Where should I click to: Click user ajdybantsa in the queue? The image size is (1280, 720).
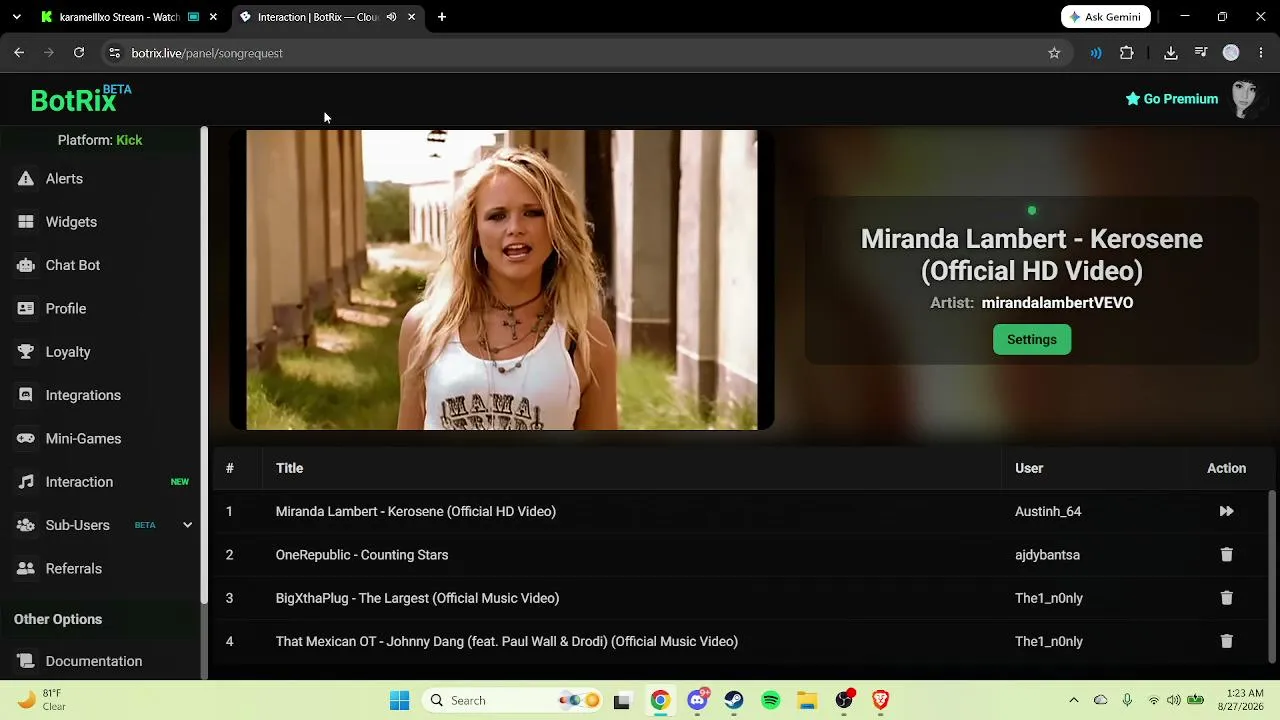(1047, 555)
